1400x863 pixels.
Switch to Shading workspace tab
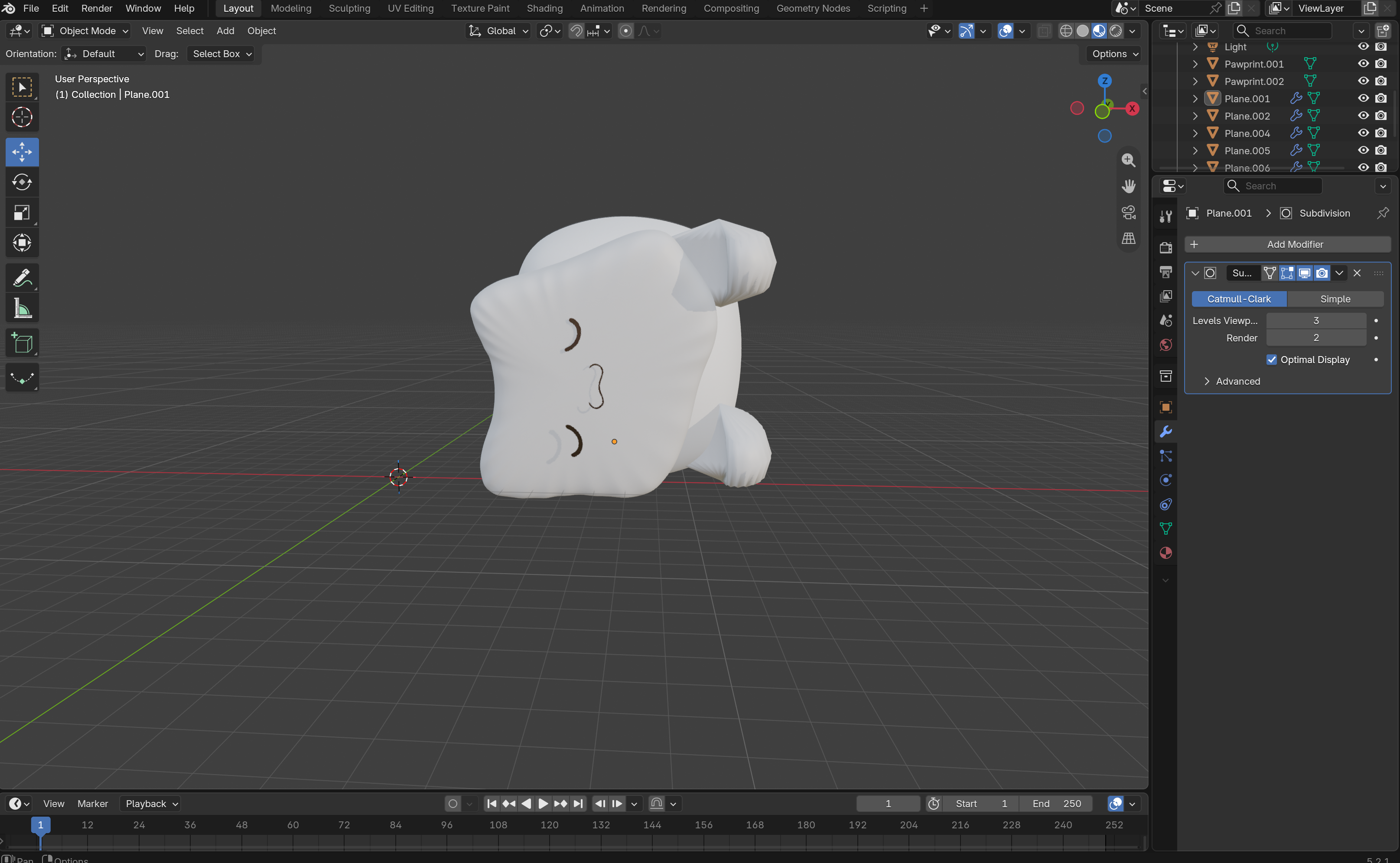pyautogui.click(x=544, y=8)
